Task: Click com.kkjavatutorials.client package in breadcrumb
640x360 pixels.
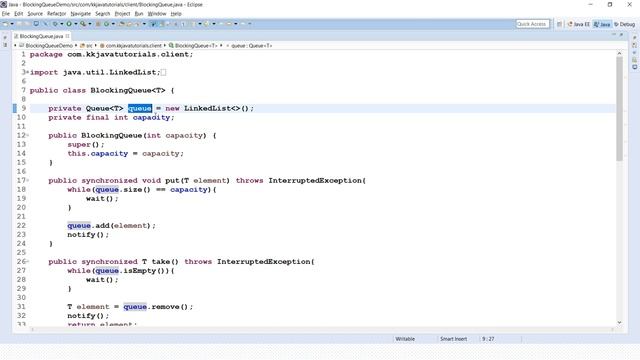Action: 131,46
